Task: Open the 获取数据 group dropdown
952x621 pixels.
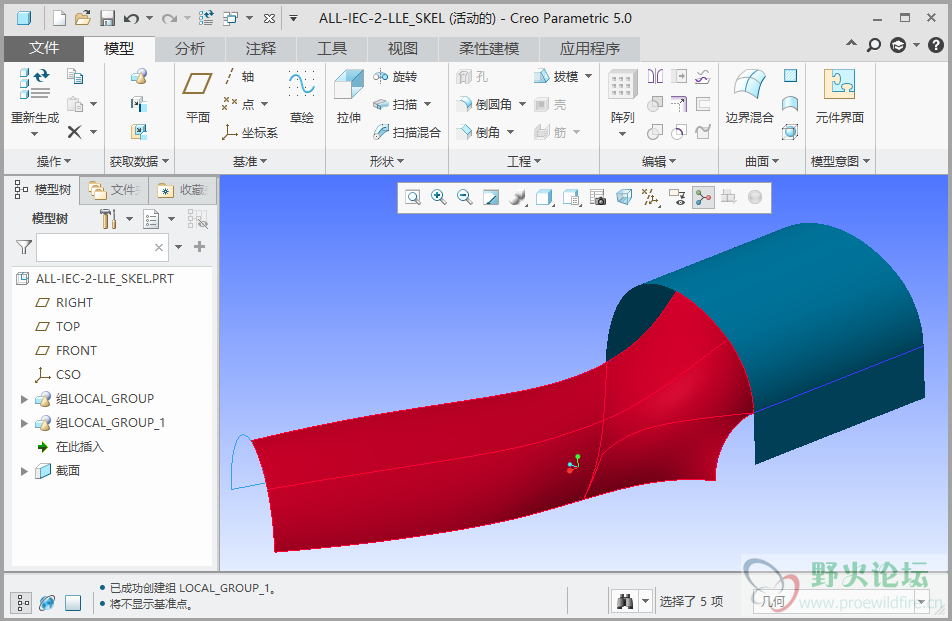Action: (139, 161)
